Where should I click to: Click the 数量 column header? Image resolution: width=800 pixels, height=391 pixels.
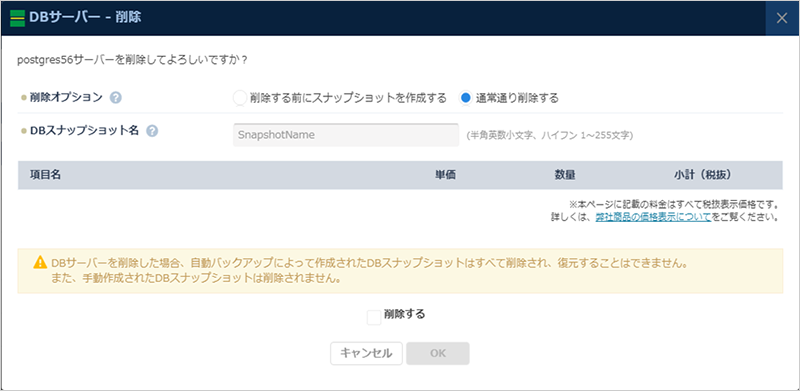565,175
